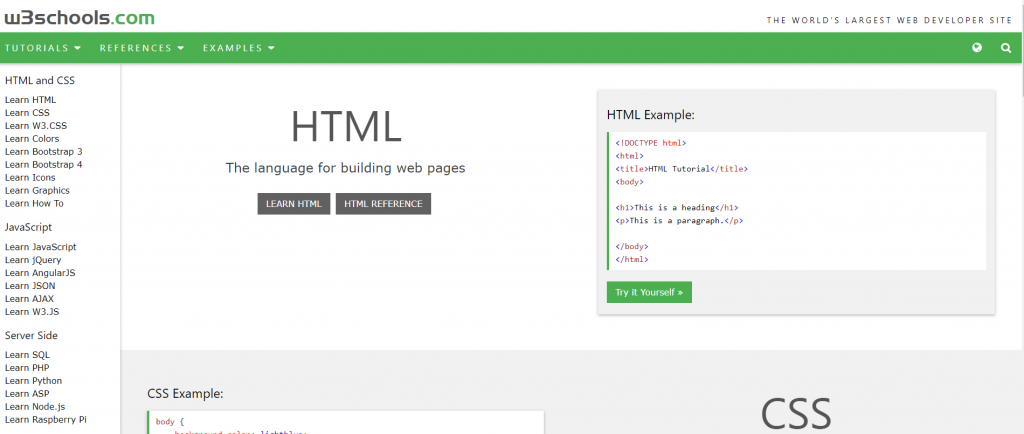
Task: Expand the Tutorials dropdown menu
Action: pos(43,48)
